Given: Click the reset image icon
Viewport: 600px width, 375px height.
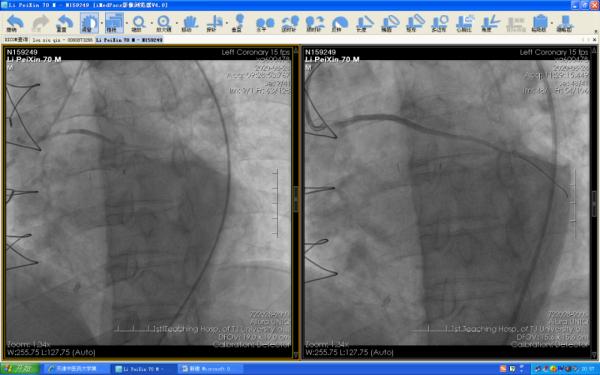Looking at the screenshot, I should click(64, 23).
